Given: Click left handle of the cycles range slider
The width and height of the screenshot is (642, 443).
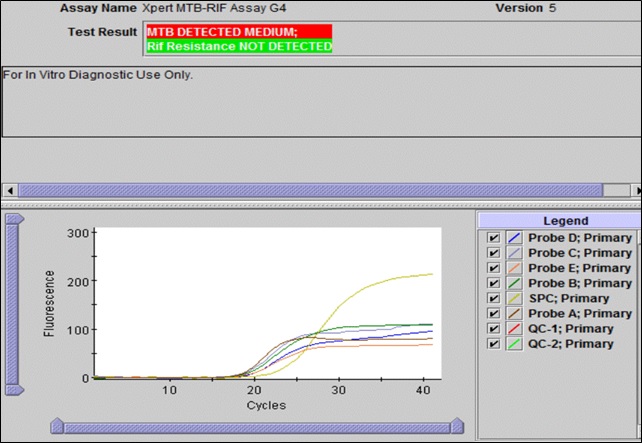Looking at the screenshot, I should [x=57, y=427].
